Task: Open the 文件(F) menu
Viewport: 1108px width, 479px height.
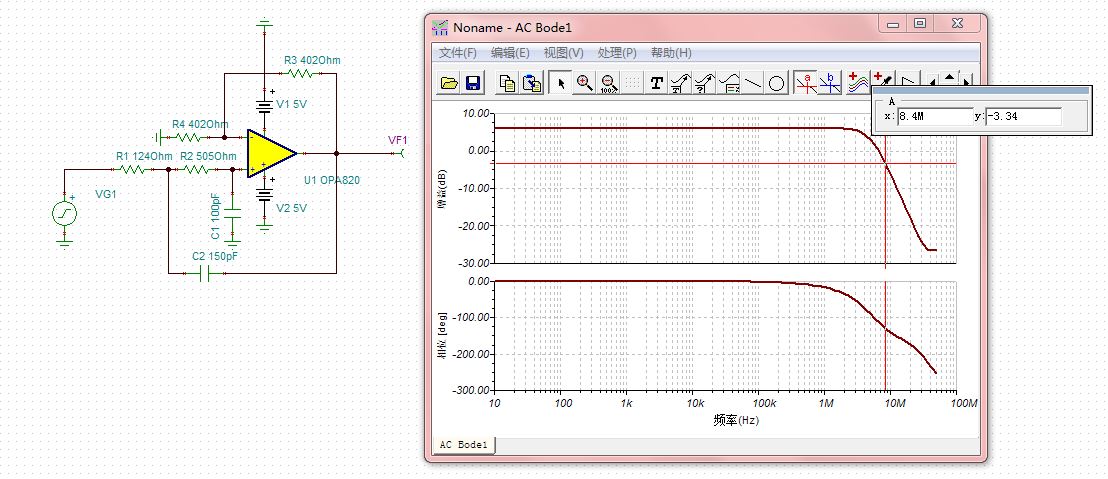Action: tap(457, 53)
